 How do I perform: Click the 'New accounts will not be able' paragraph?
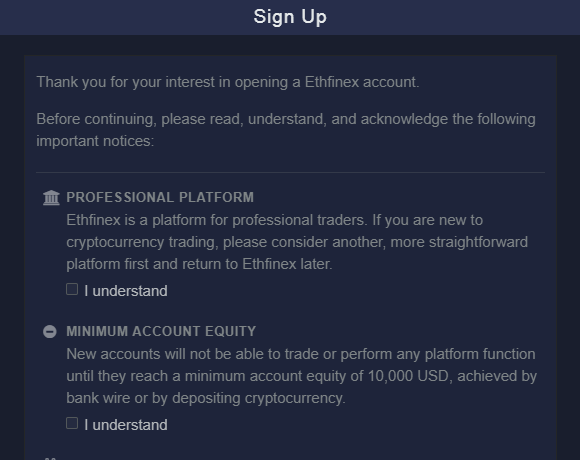tap(301, 376)
